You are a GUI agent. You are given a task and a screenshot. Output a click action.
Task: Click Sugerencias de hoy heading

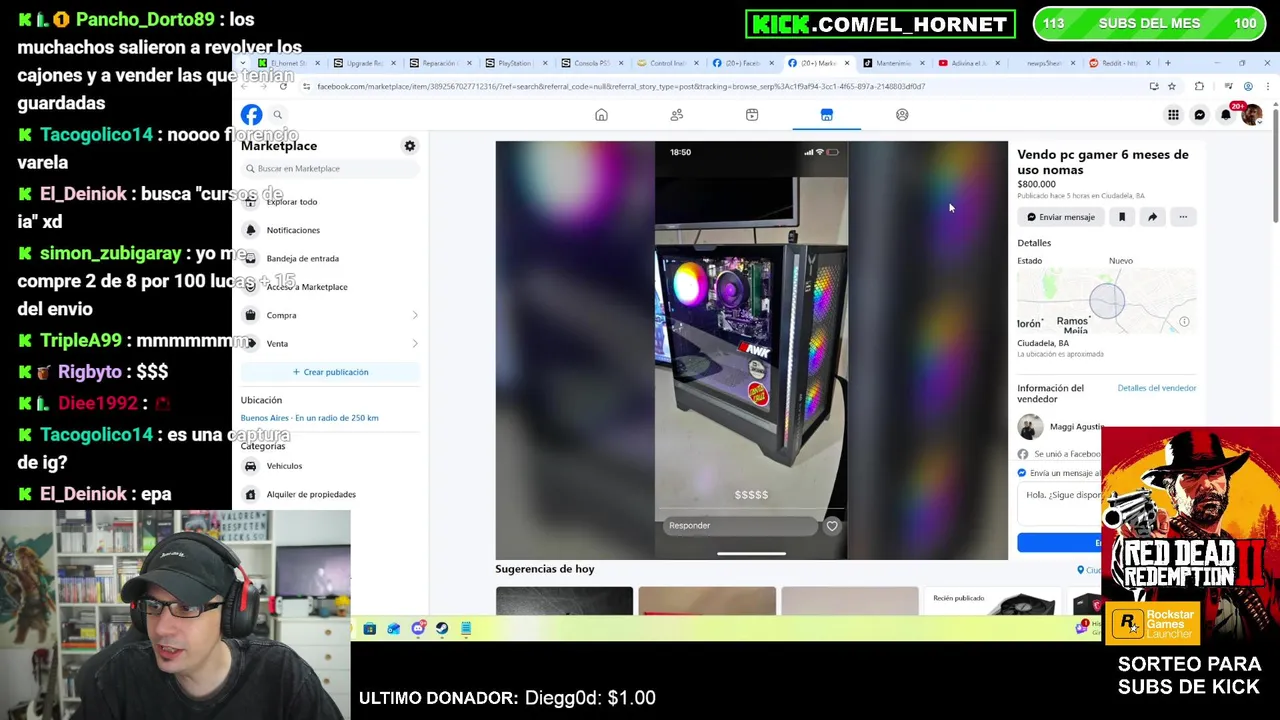coord(545,569)
